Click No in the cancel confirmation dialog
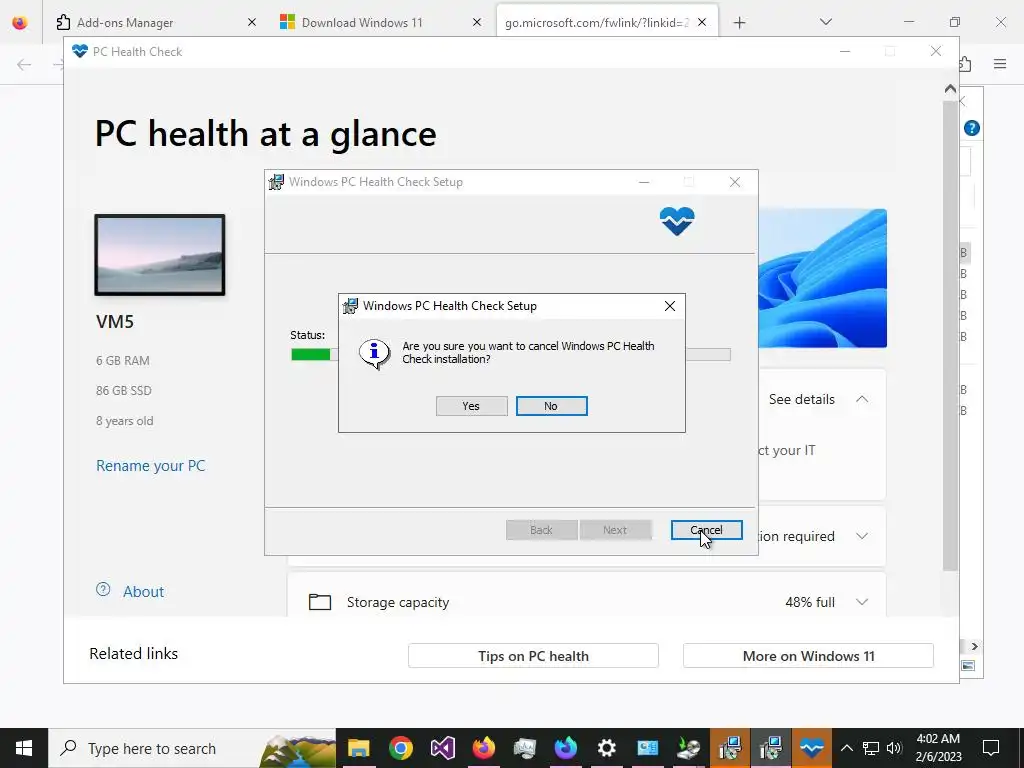 click(x=551, y=406)
